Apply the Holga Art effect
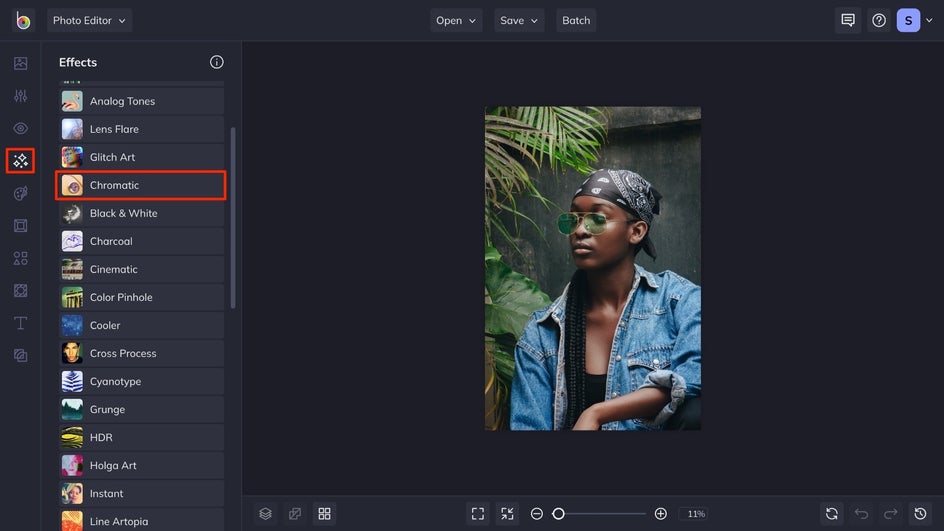The height and width of the screenshot is (531, 944). click(141, 465)
